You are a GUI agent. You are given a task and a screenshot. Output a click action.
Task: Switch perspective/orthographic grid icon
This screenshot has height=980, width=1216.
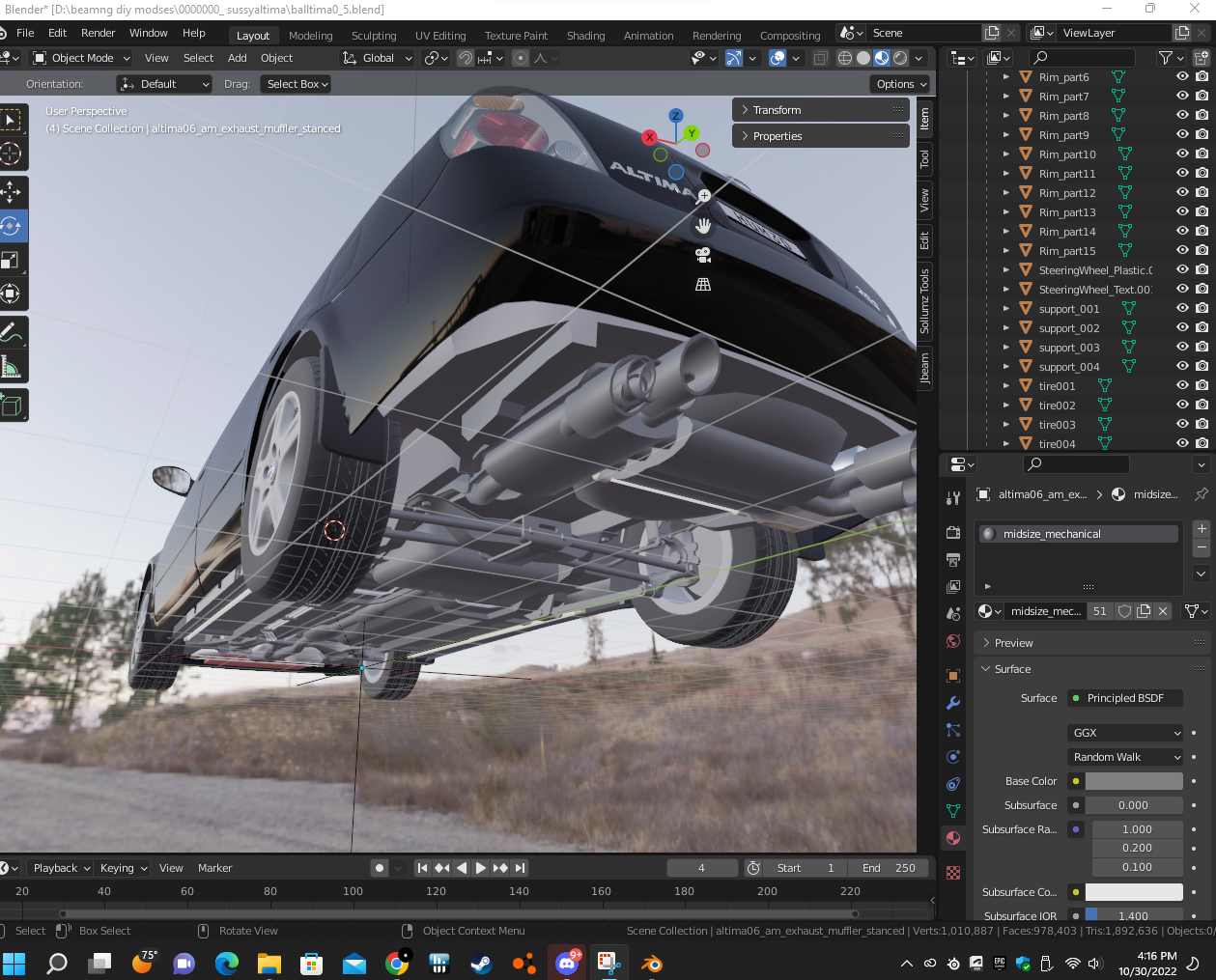pyautogui.click(x=703, y=284)
